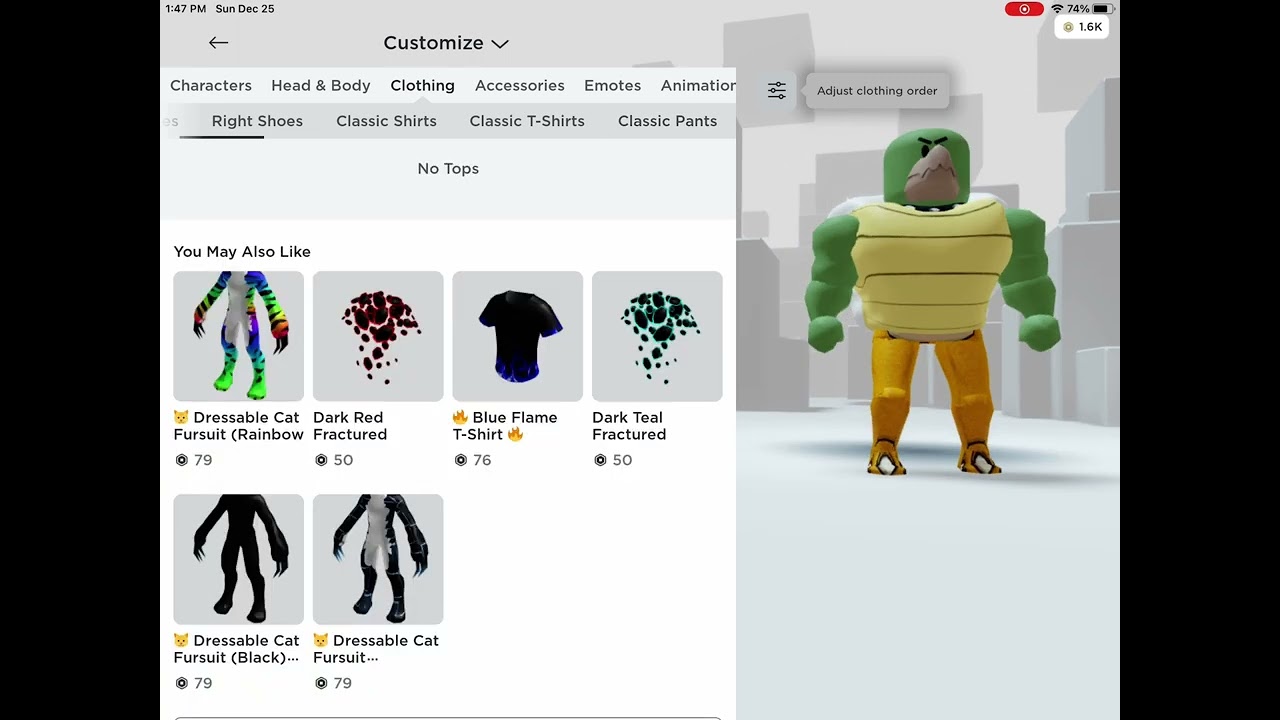The height and width of the screenshot is (720, 1280).
Task: Tap the green avatar character preview
Action: pos(933,300)
